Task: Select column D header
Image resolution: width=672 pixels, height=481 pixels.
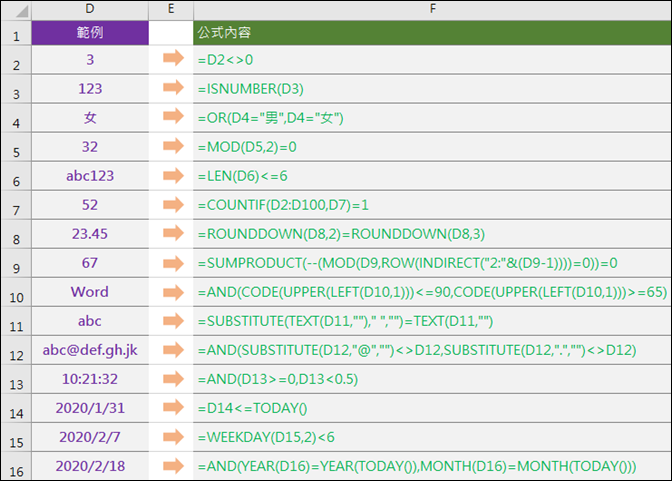Action: click(x=90, y=9)
